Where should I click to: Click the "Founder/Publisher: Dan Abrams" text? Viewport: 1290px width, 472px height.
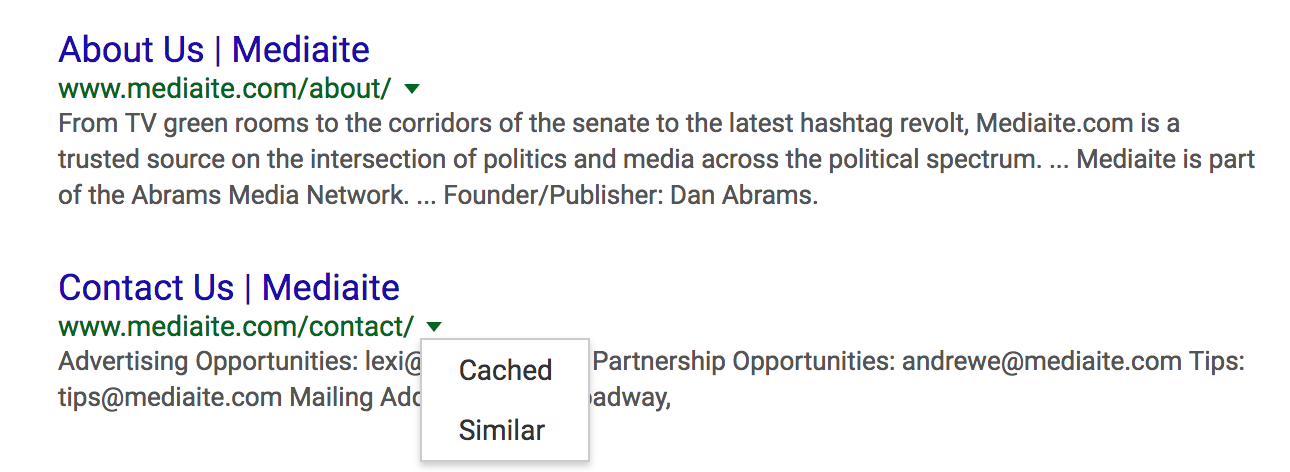coord(630,195)
